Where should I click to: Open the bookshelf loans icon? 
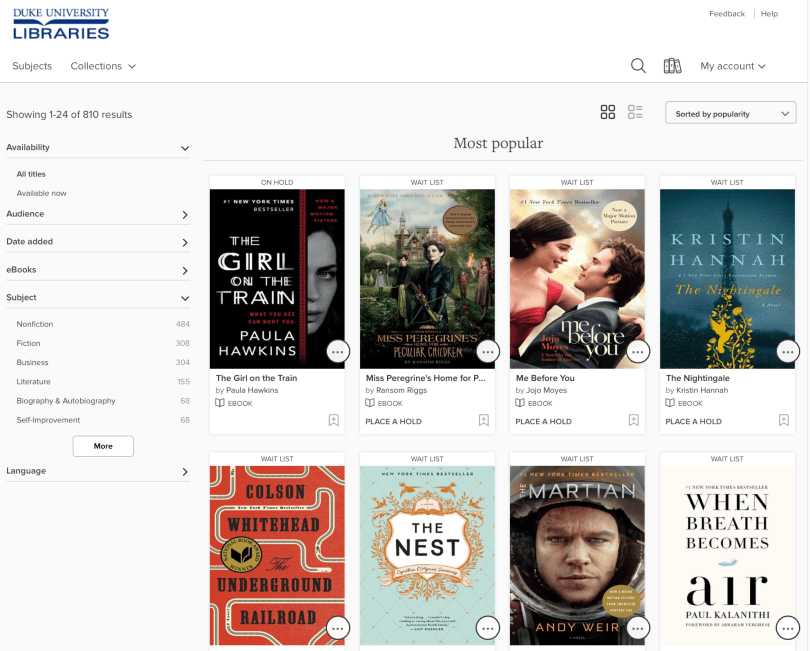coord(672,66)
